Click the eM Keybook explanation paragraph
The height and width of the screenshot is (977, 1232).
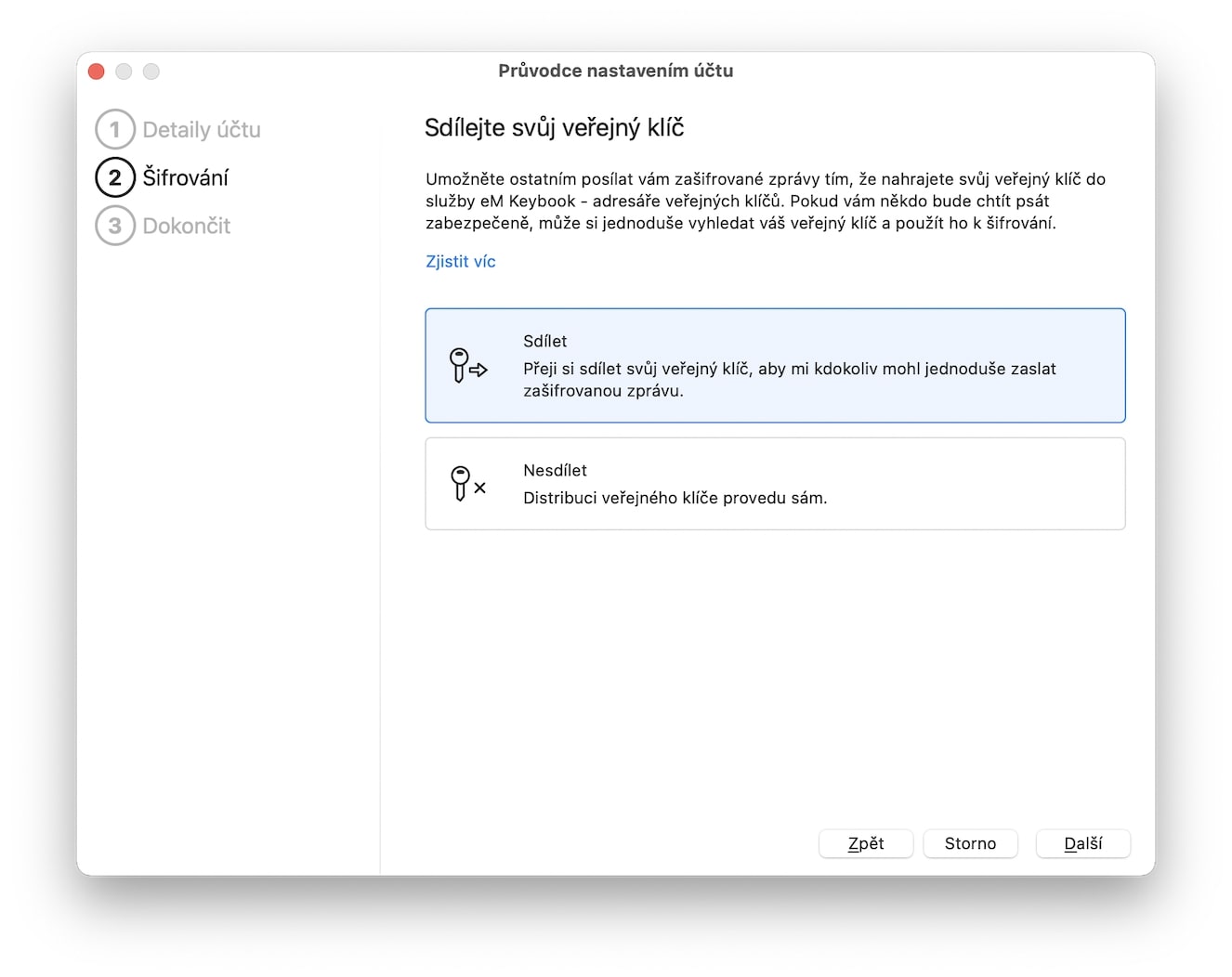click(765, 201)
